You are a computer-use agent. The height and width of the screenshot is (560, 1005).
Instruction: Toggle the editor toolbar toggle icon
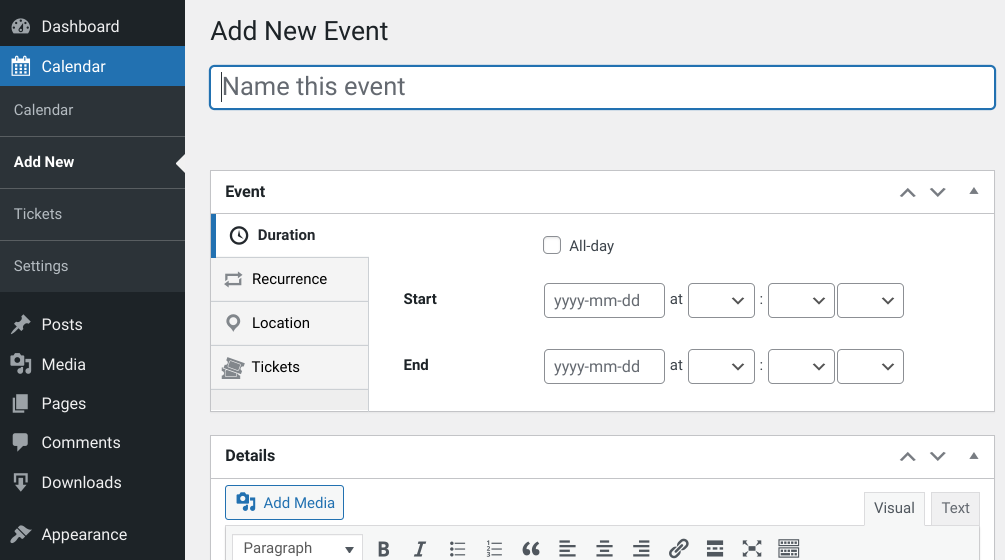tap(788, 548)
